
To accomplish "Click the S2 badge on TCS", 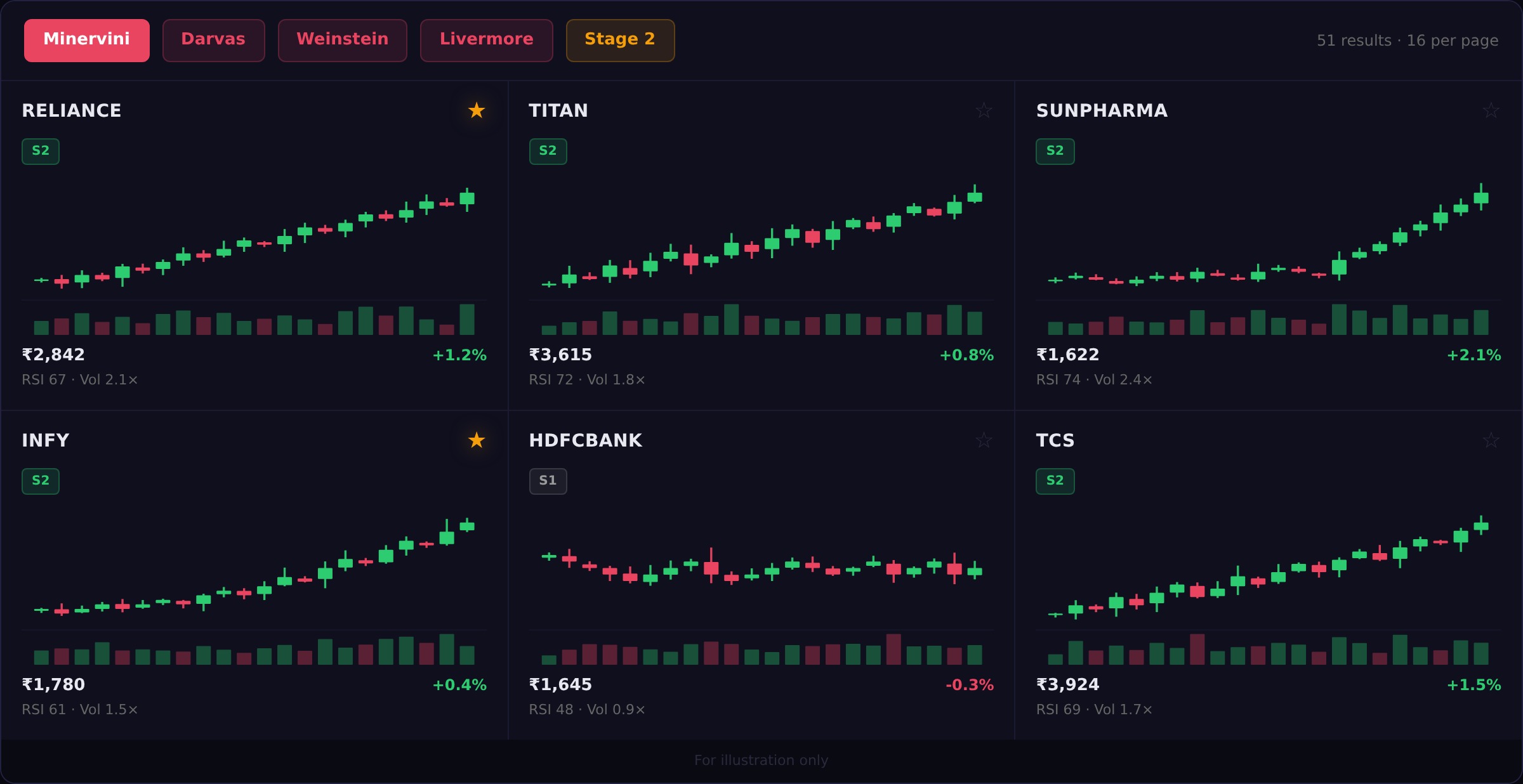I will 1055,481.
